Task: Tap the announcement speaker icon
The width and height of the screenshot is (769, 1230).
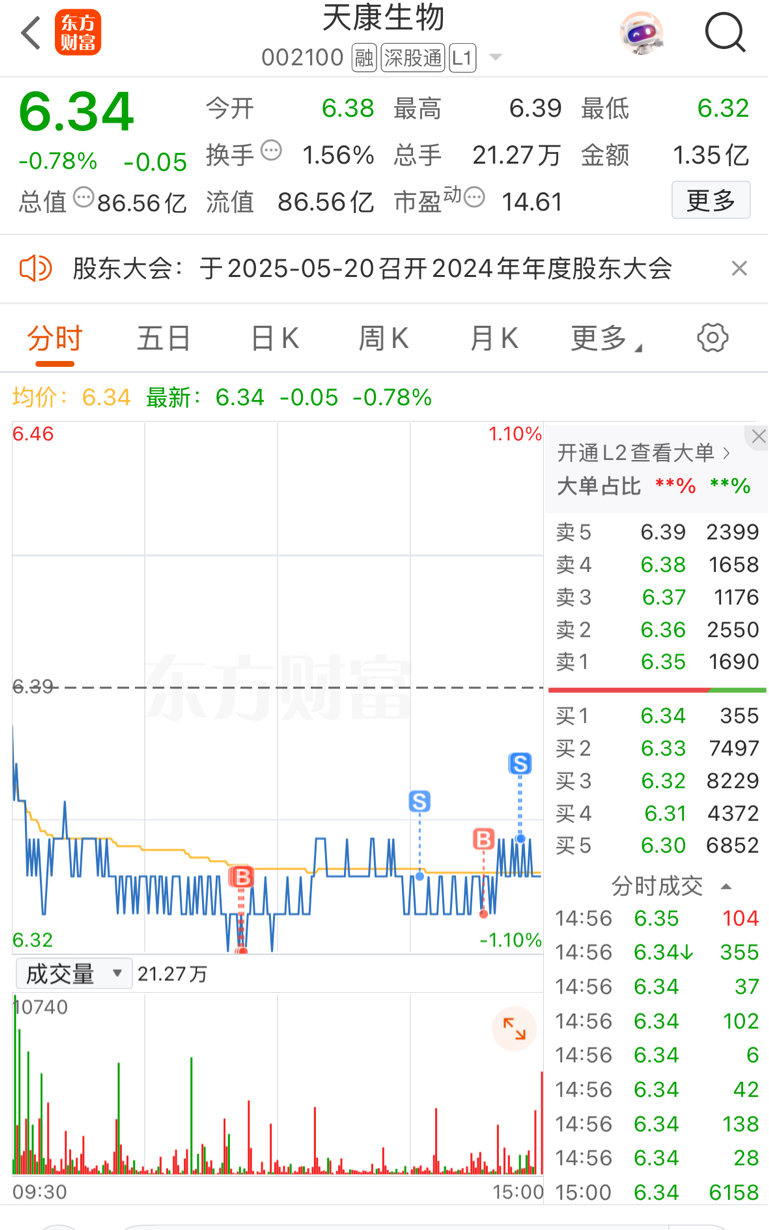Action: point(35,268)
